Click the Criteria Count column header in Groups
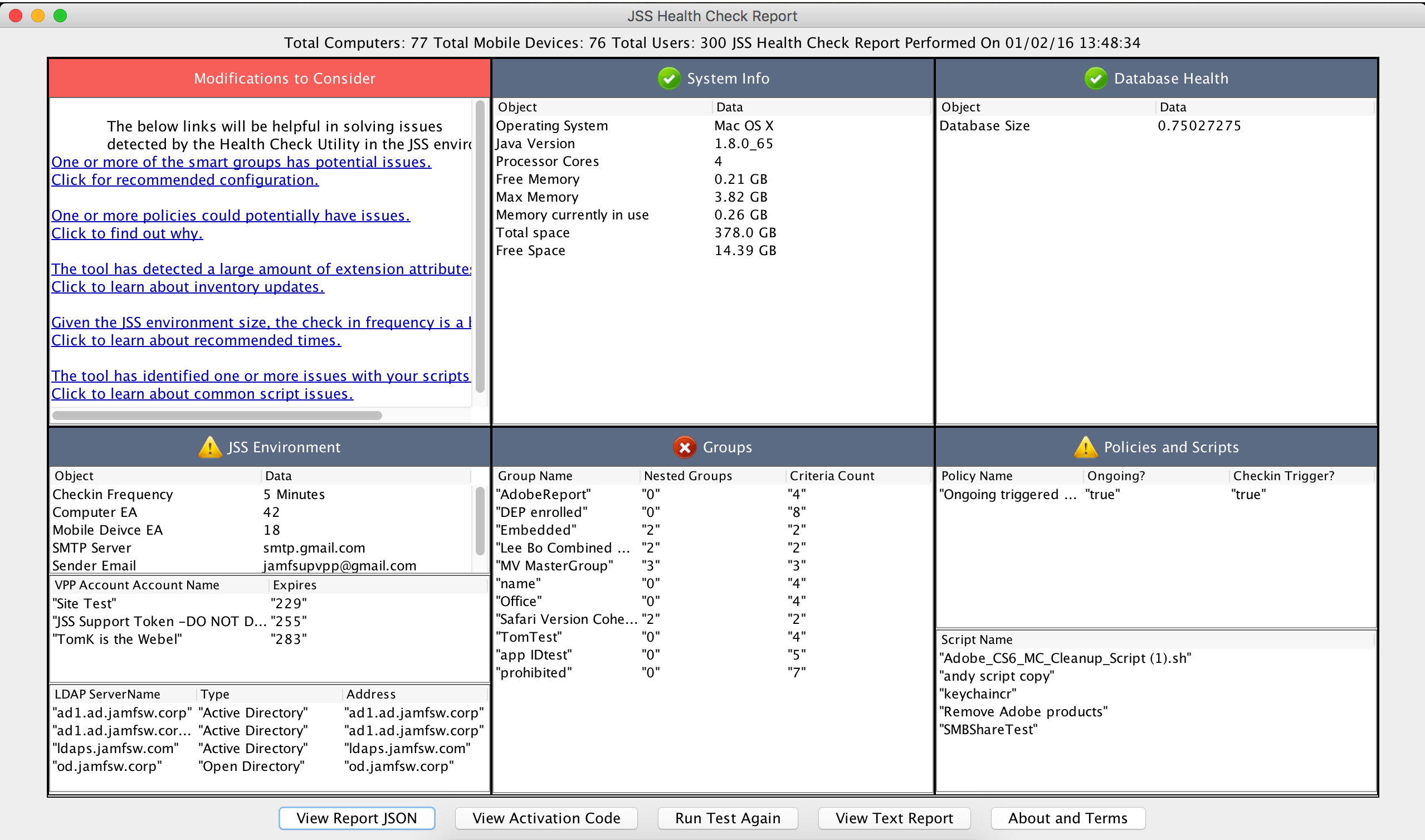 click(832, 476)
